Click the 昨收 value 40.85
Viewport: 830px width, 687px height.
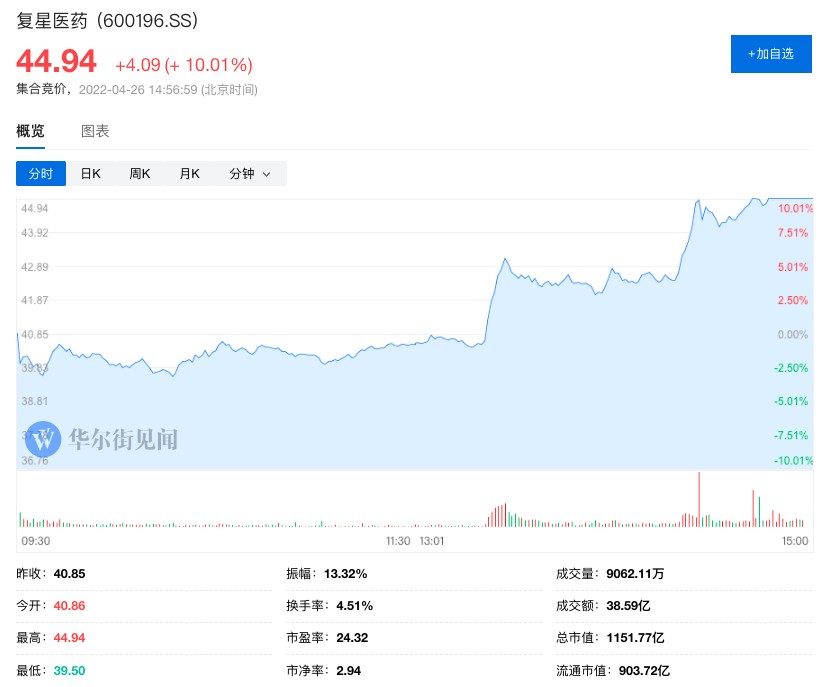tap(69, 574)
